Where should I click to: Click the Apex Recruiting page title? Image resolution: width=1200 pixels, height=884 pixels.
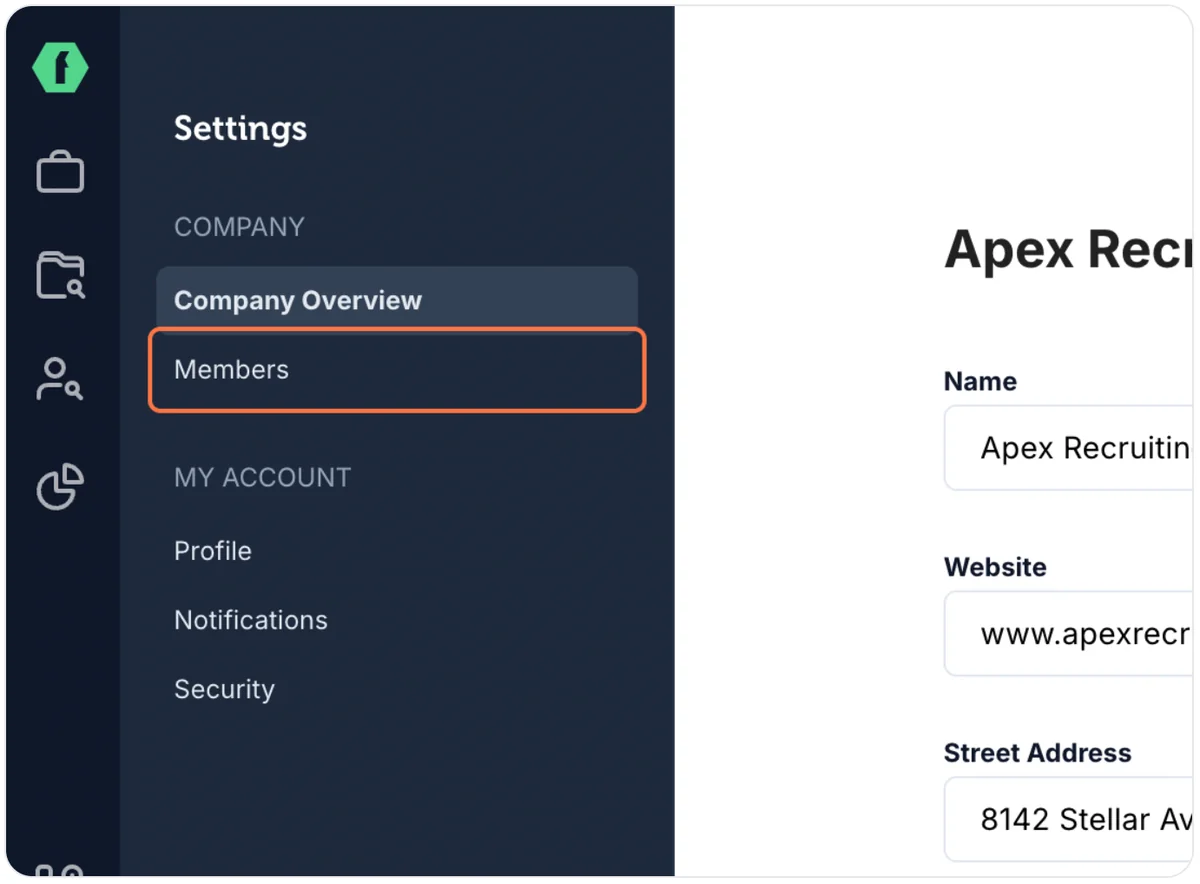(x=1068, y=249)
